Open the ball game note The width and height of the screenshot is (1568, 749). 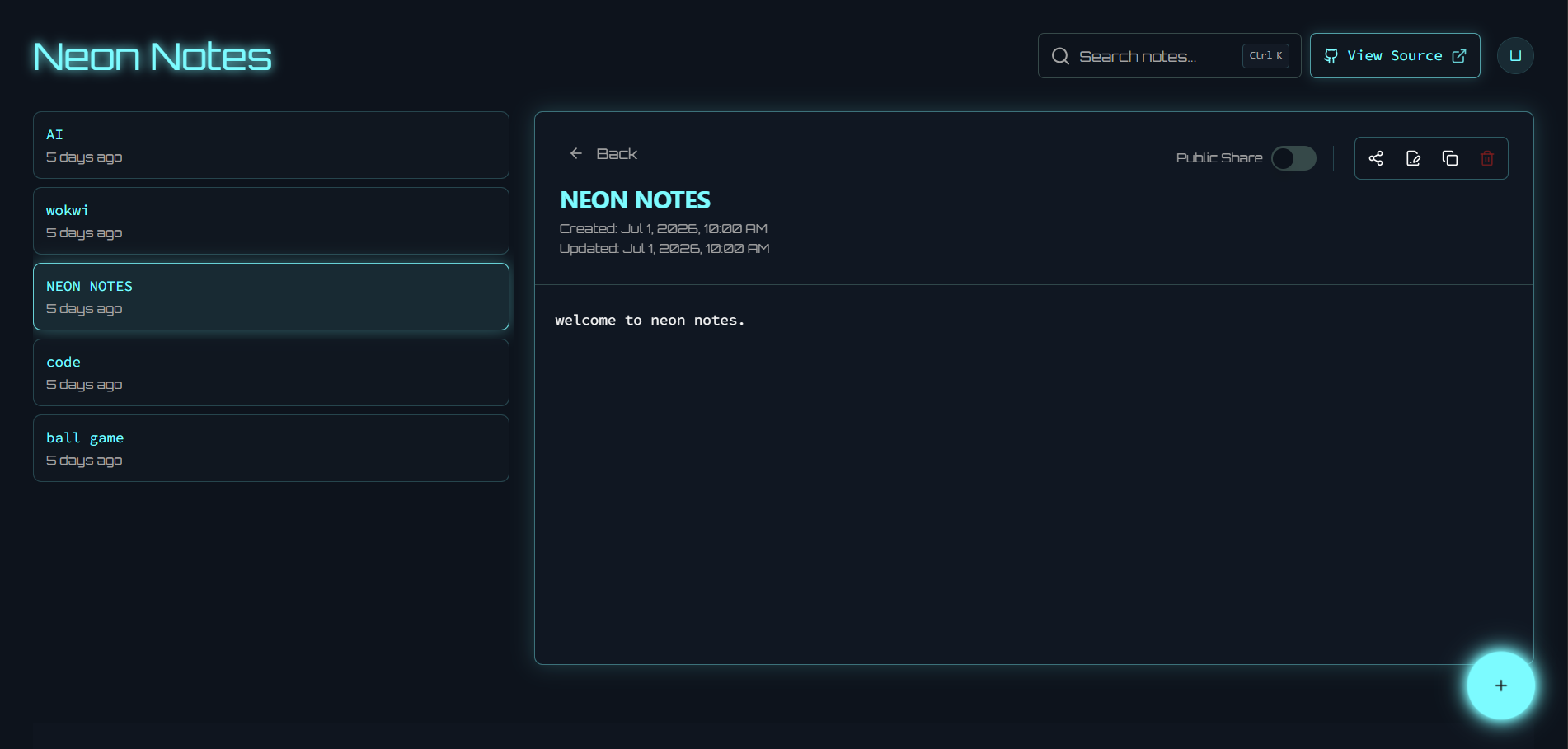(271, 448)
